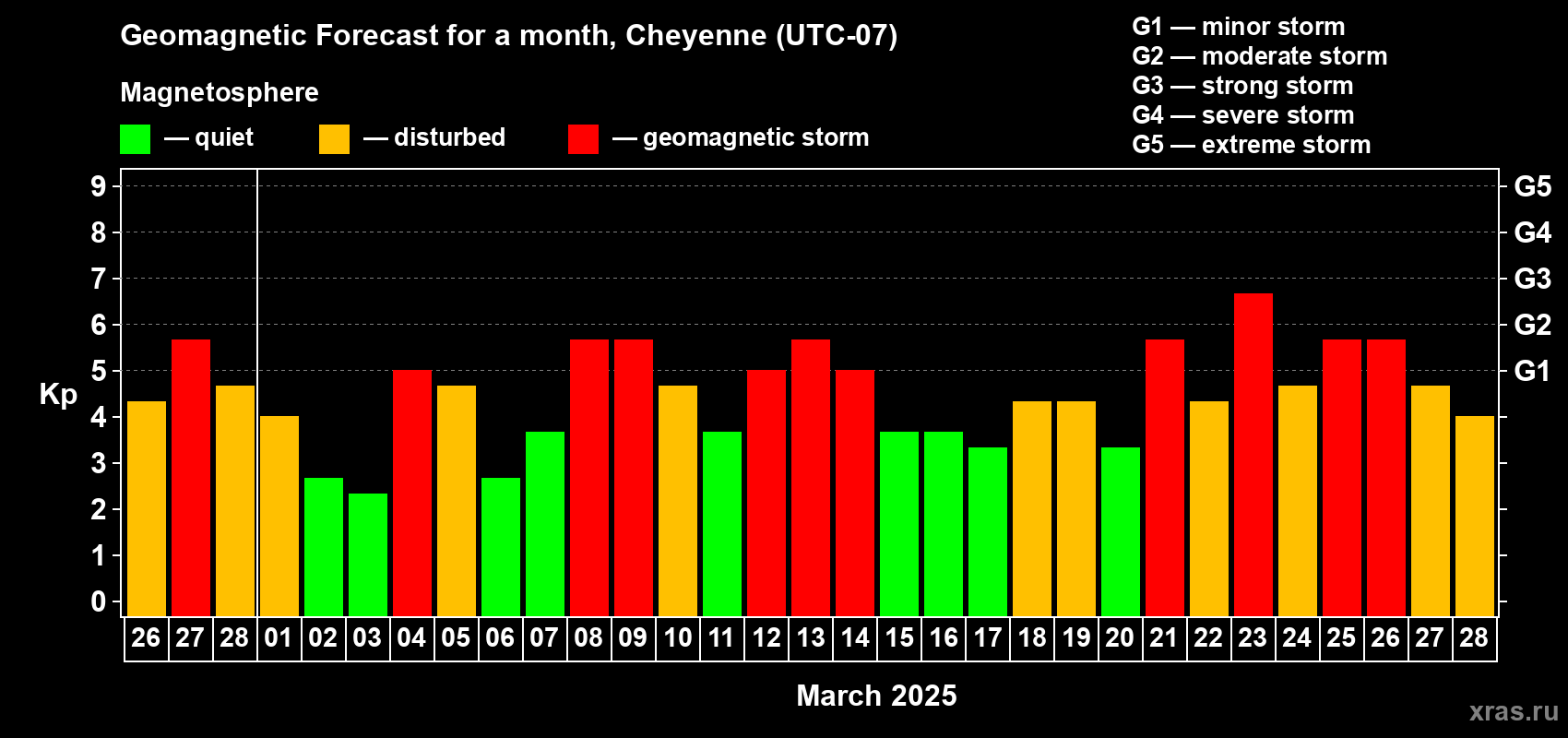Click the shortest green bar above date 03
Image resolution: width=1568 pixels, height=738 pixels.
[x=368, y=554]
